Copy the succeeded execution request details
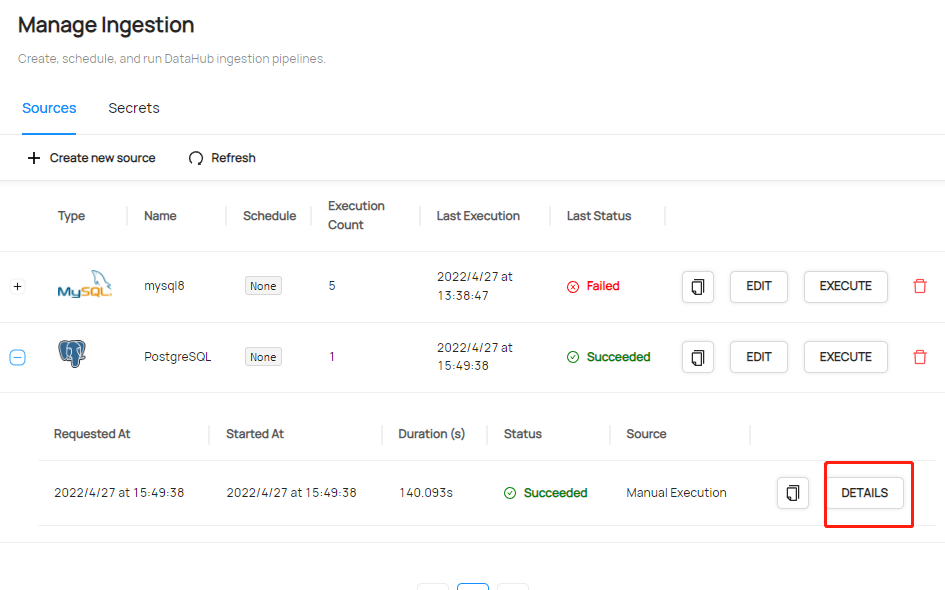This screenshot has height=590, width=945. [x=792, y=492]
